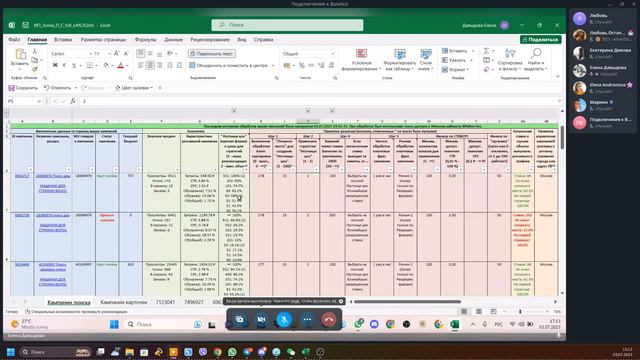Click the insert function fx icon

(x=73, y=101)
